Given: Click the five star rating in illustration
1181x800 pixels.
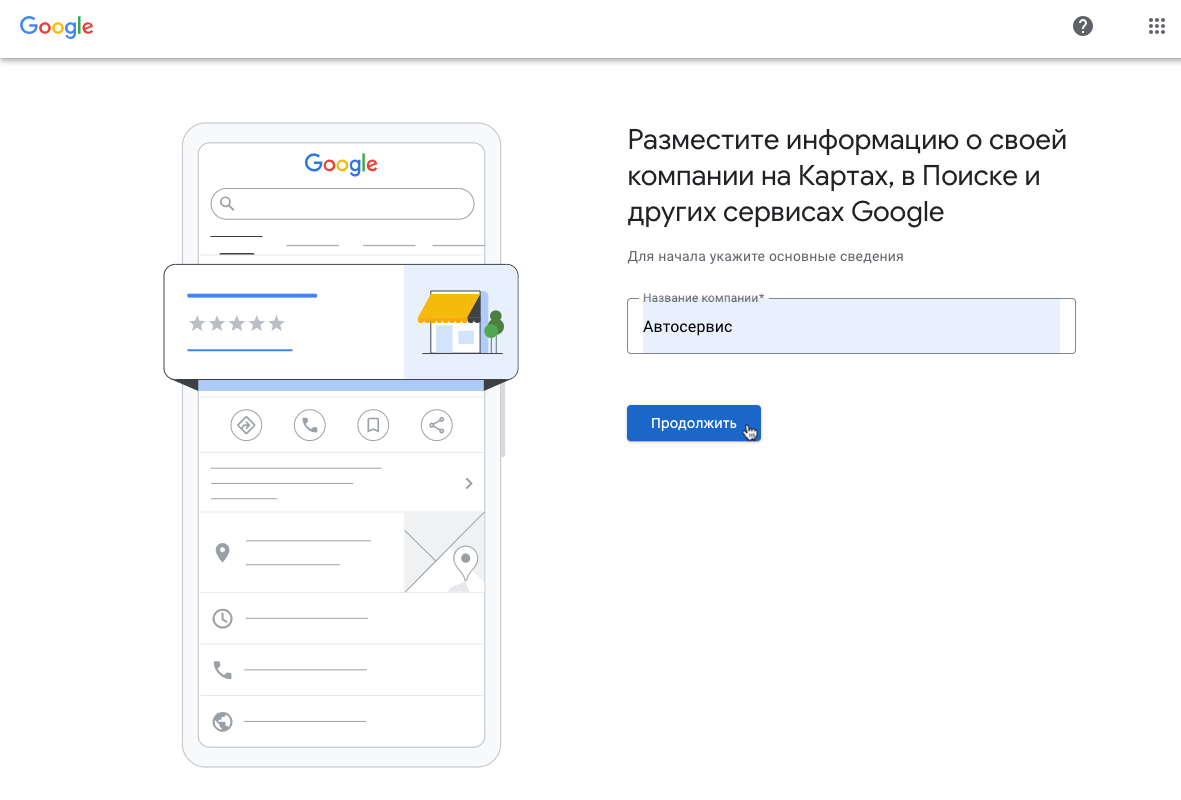Looking at the screenshot, I should 237,324.
